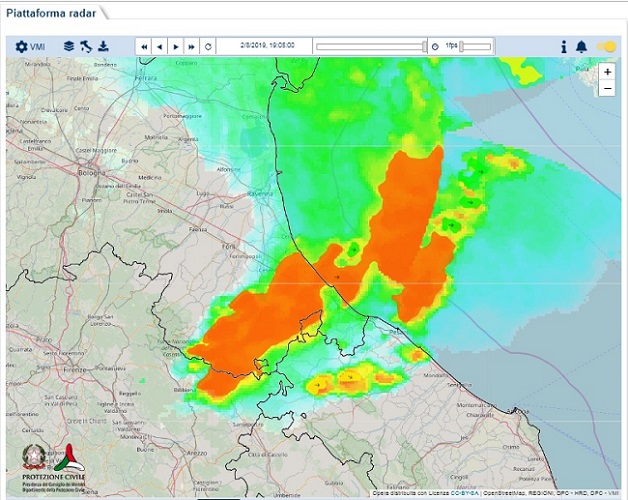Screen dimensions: 628x500
Task: Zoom in on the map
Action: [x=607, y=72]
